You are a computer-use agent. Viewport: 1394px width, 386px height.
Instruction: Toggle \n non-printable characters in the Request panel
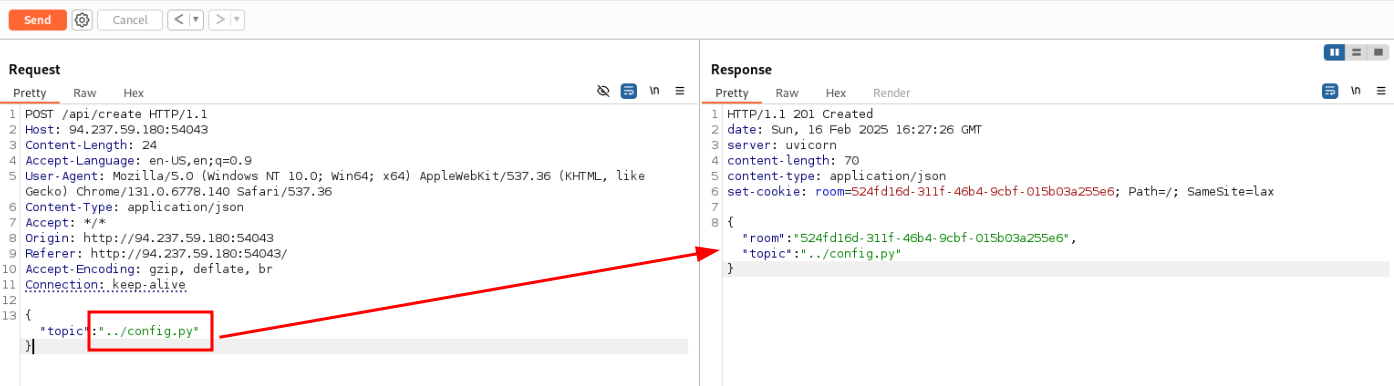[x=655, y=91]
